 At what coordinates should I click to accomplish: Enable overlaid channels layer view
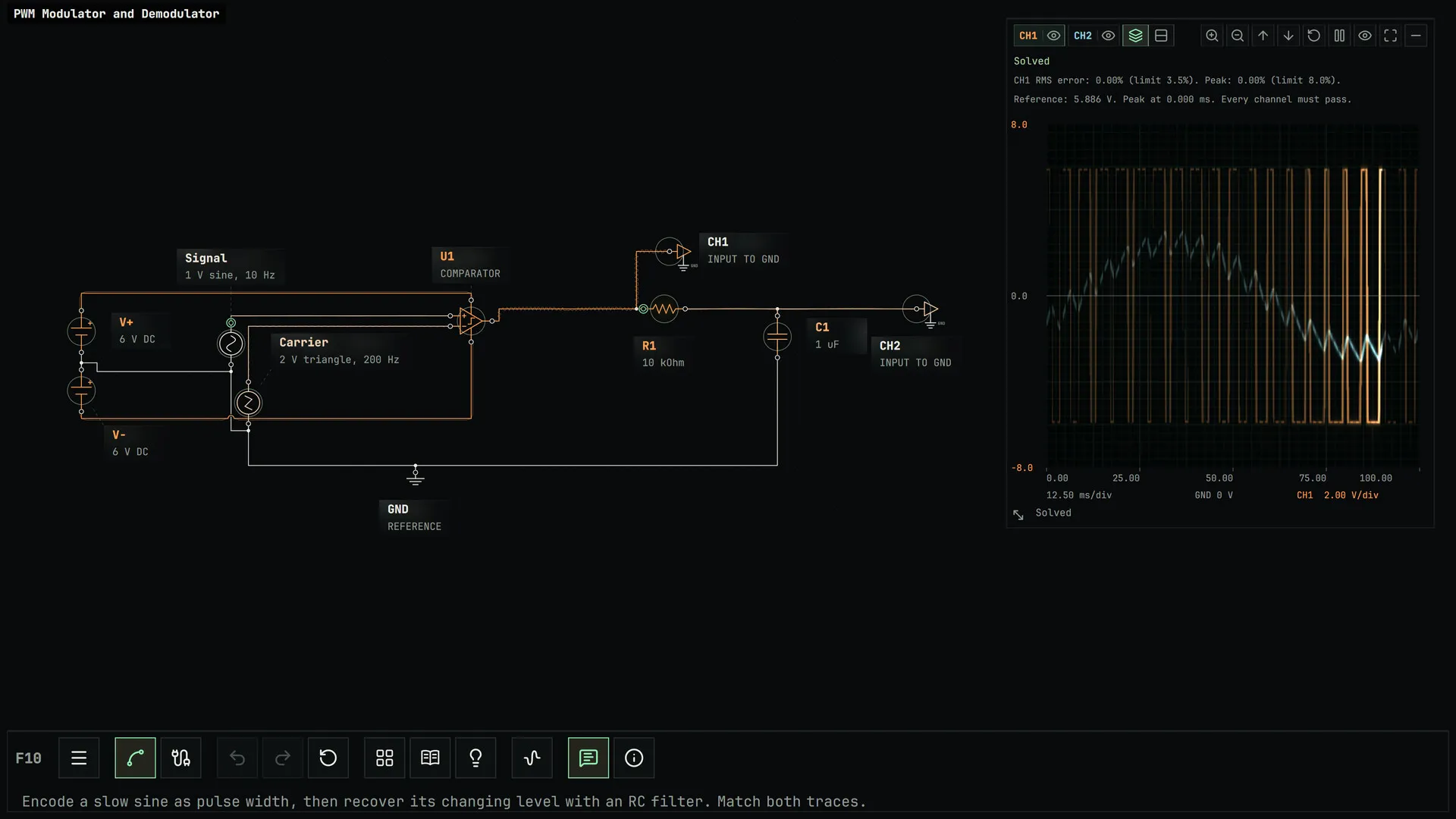coord(1135,36)
